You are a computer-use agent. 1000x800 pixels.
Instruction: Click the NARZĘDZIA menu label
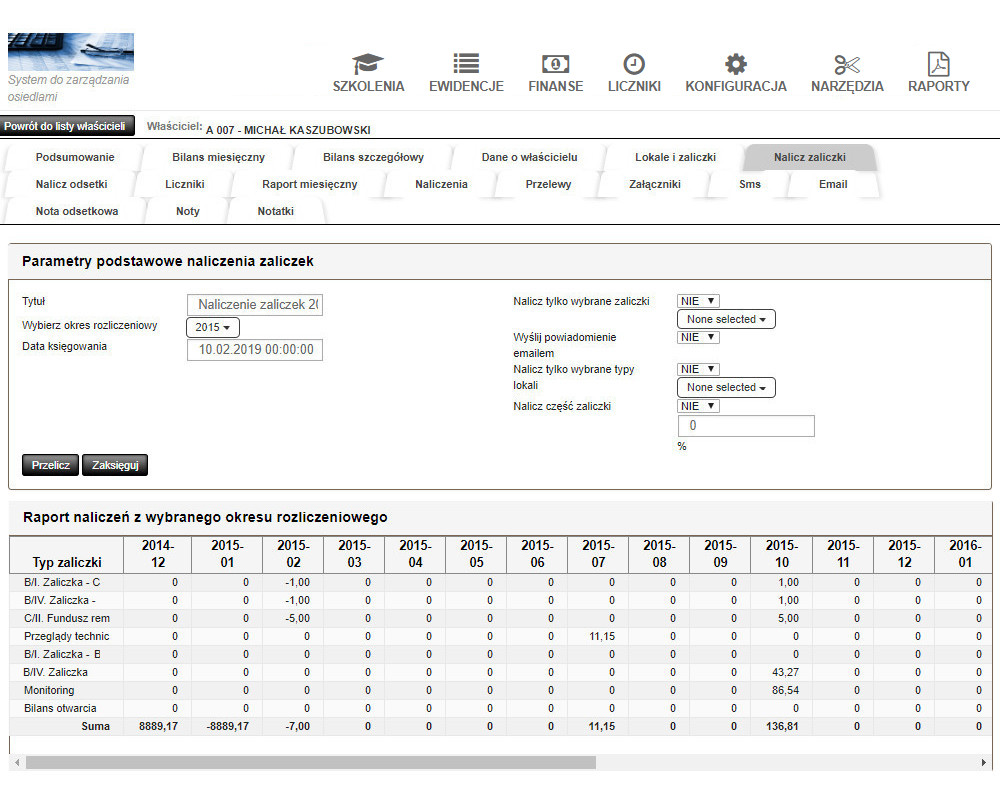click(847, 87)
